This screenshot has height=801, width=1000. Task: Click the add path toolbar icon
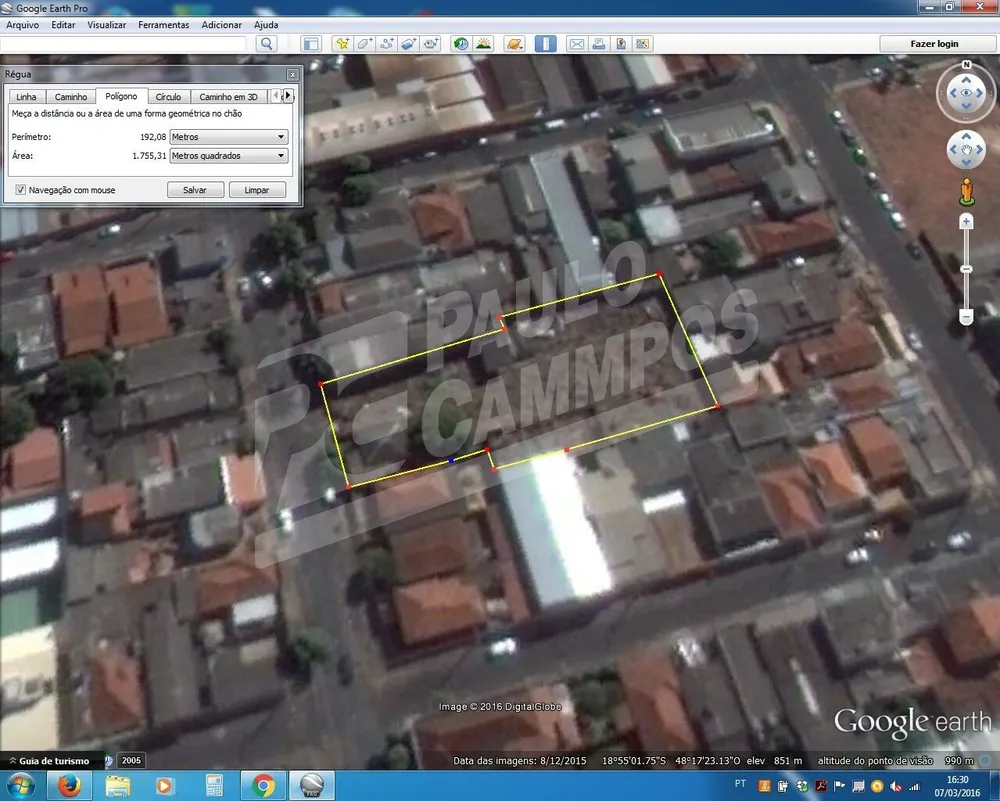(x=386, y=43)
